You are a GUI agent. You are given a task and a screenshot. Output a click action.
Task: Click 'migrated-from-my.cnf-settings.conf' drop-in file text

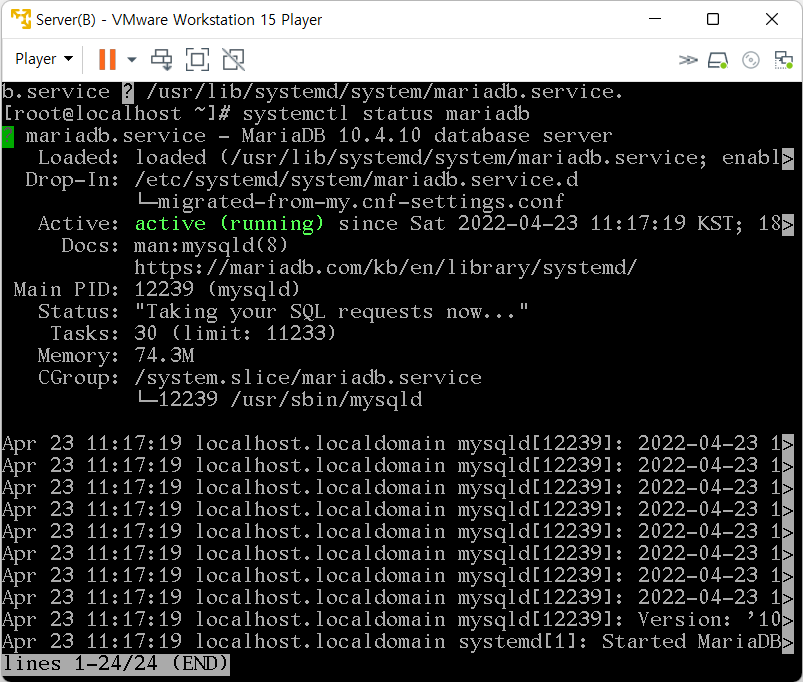[x=361, y=201]
